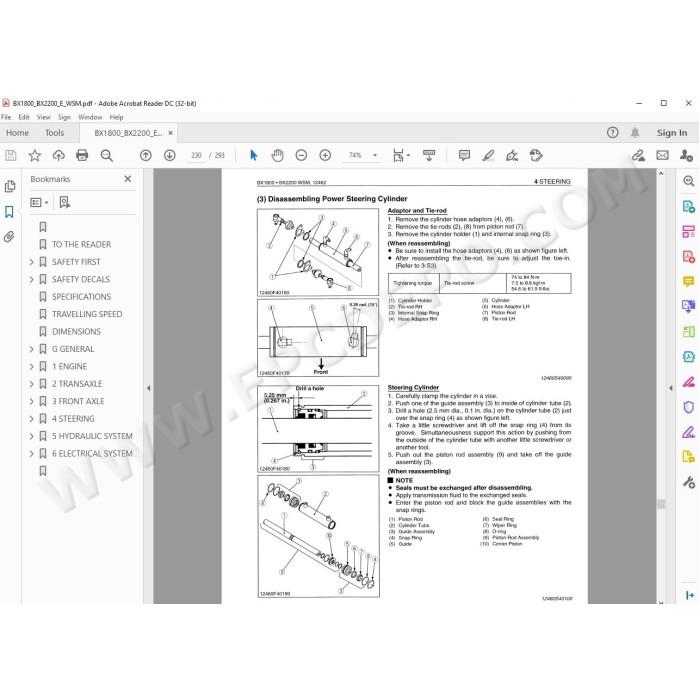
Task: Open the Sign menu
Action: (64, 117)
